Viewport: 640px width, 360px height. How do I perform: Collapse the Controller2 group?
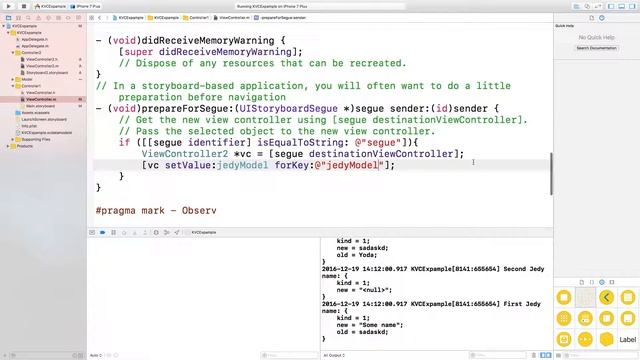13,53
